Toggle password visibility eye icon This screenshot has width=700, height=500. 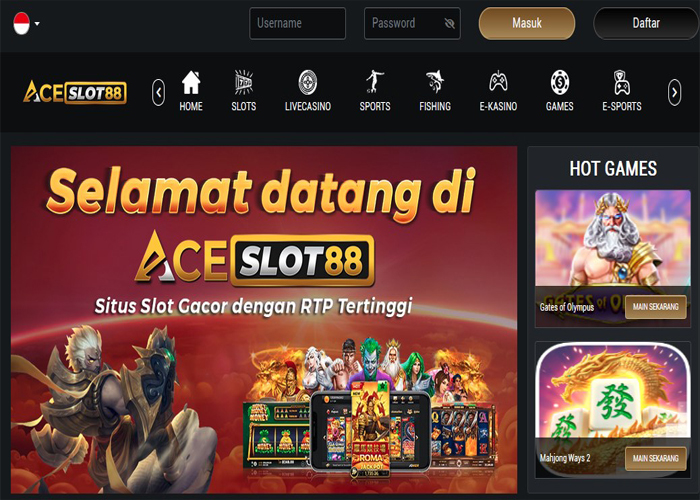(450, 23)
